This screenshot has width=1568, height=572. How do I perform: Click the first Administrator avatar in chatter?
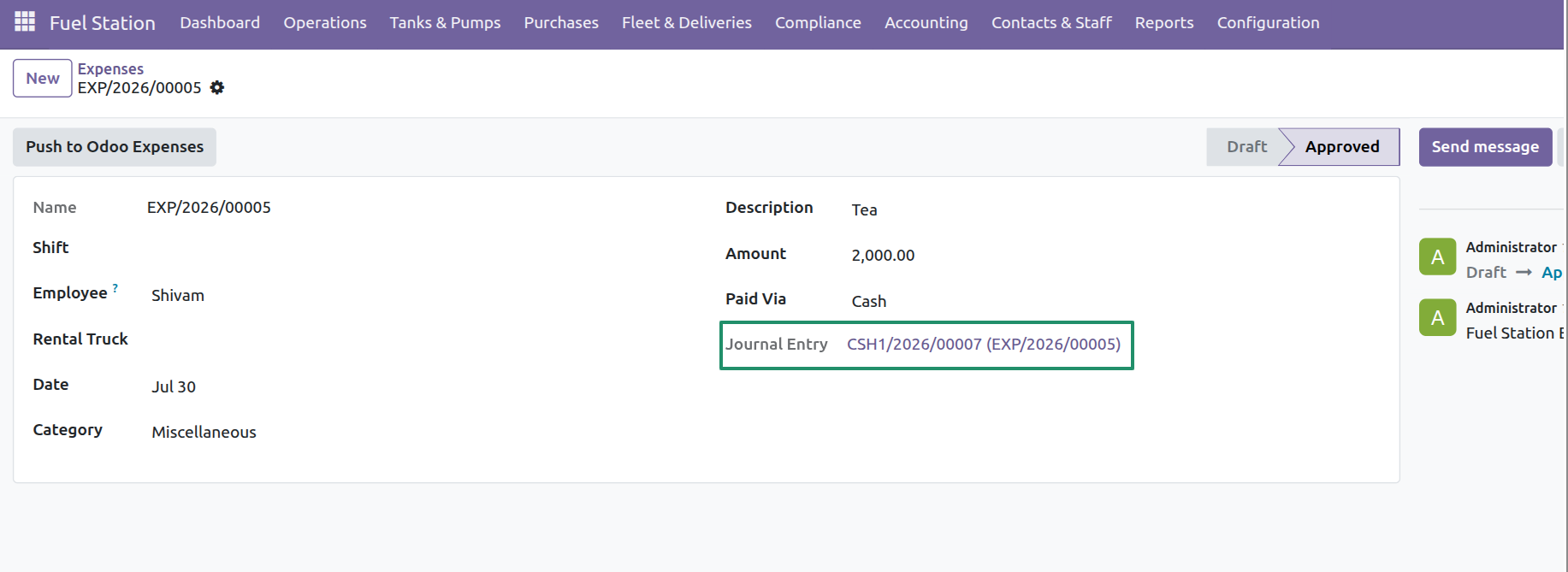1437,257
